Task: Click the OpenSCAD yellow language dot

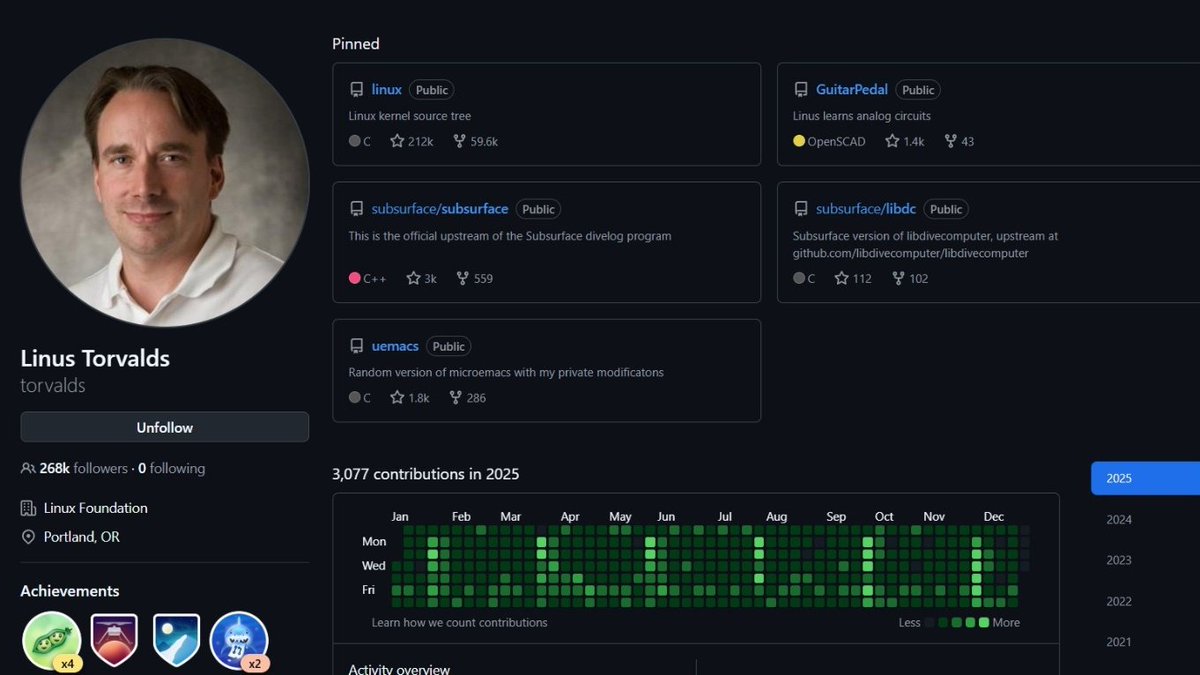Action: (x=799, y=141)
